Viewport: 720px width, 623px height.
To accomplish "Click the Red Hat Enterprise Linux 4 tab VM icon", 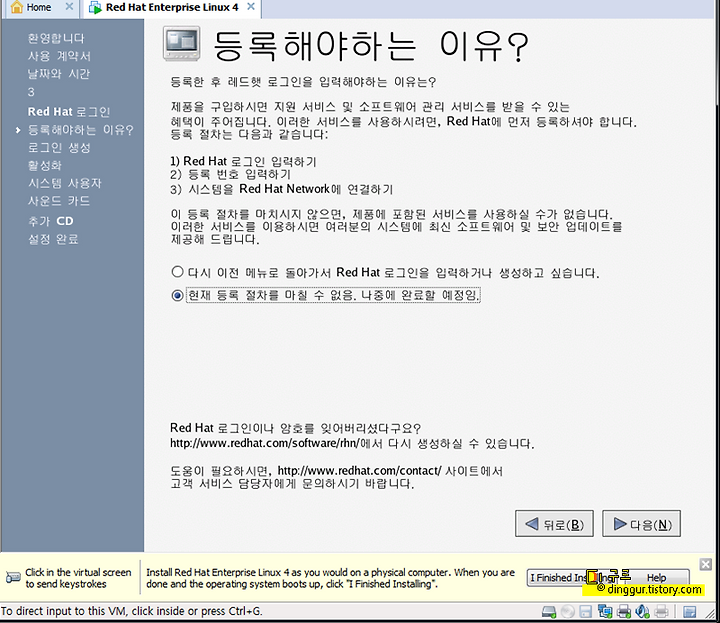I will click(95, 7).
